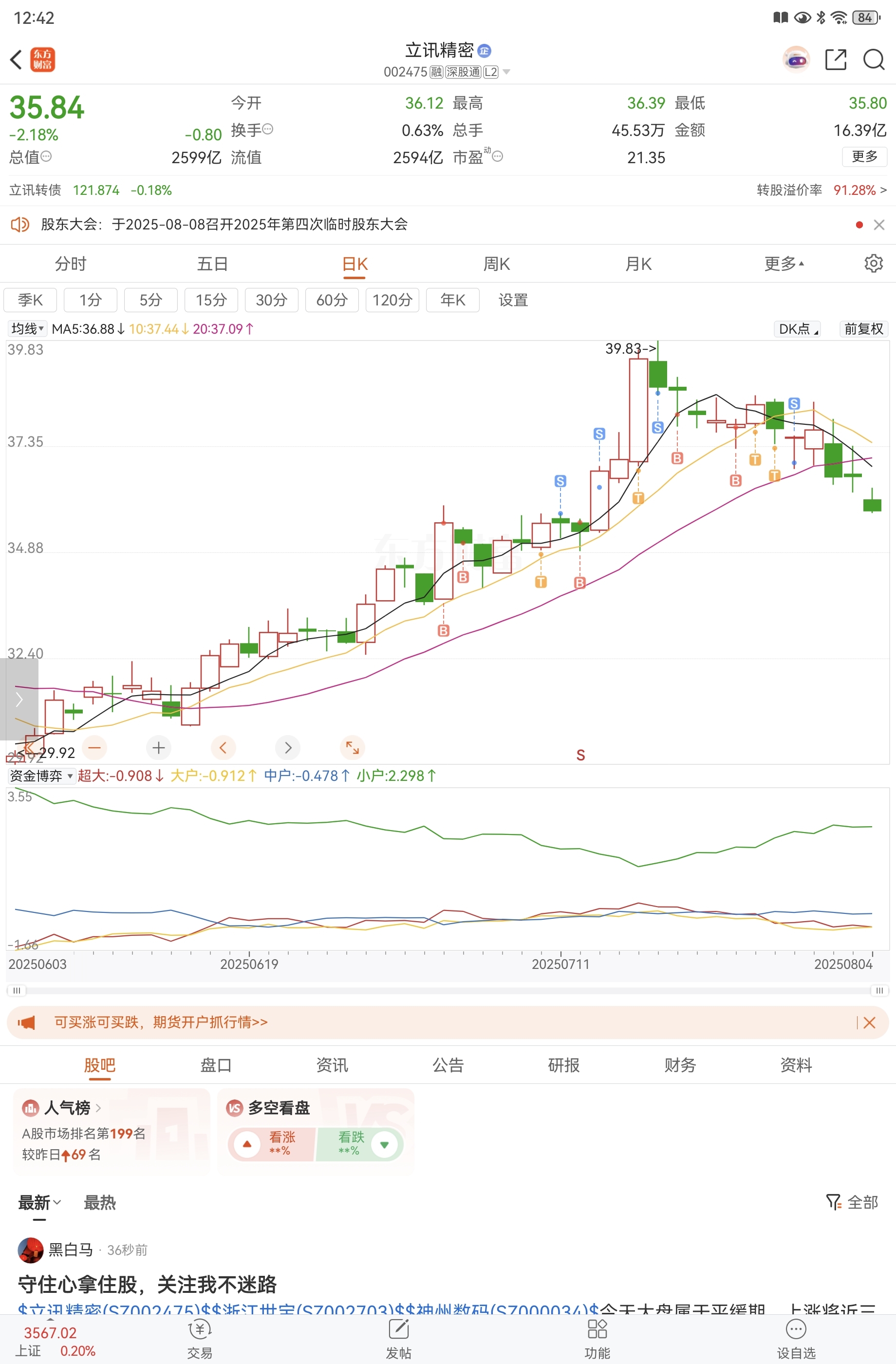Move chart left with orange arrow
Viewport: 896px width, 1364px height.
coord(224,747)
